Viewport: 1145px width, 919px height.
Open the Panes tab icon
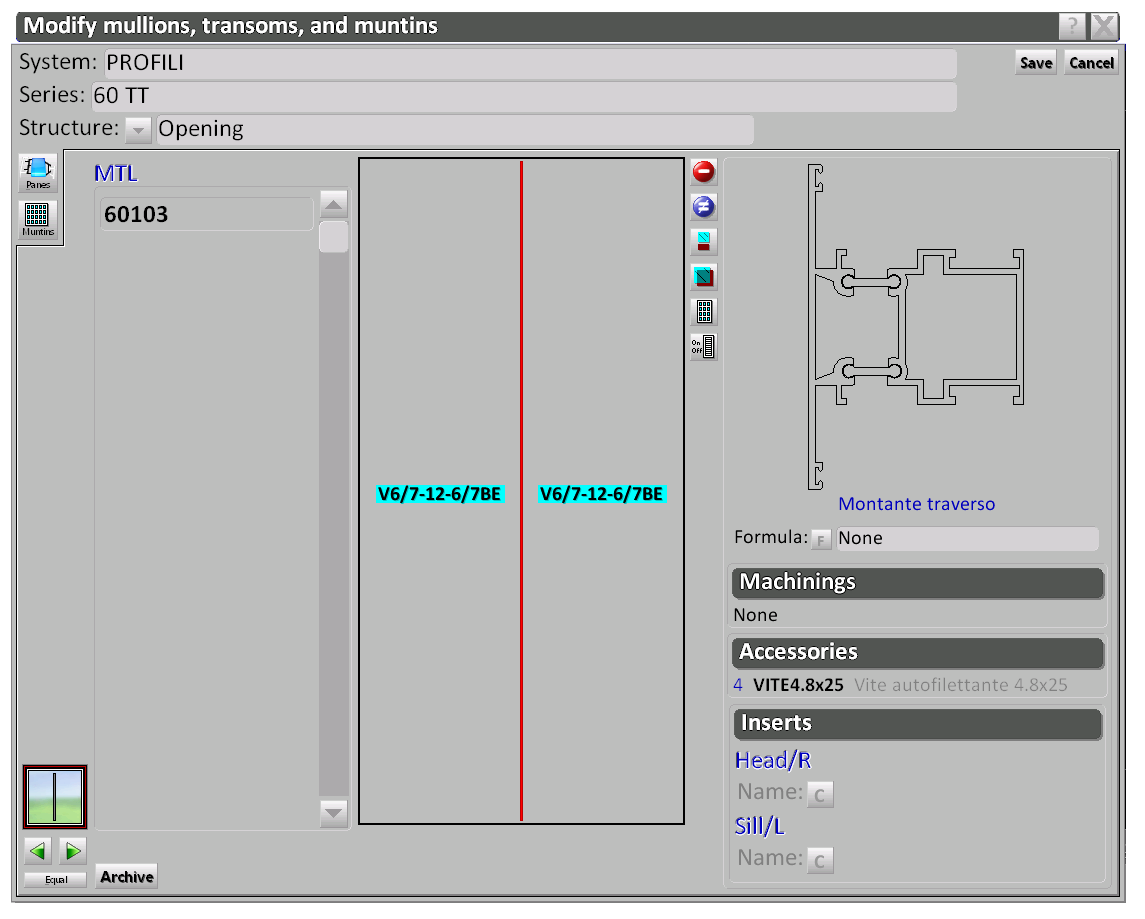[x=38, y=173]
